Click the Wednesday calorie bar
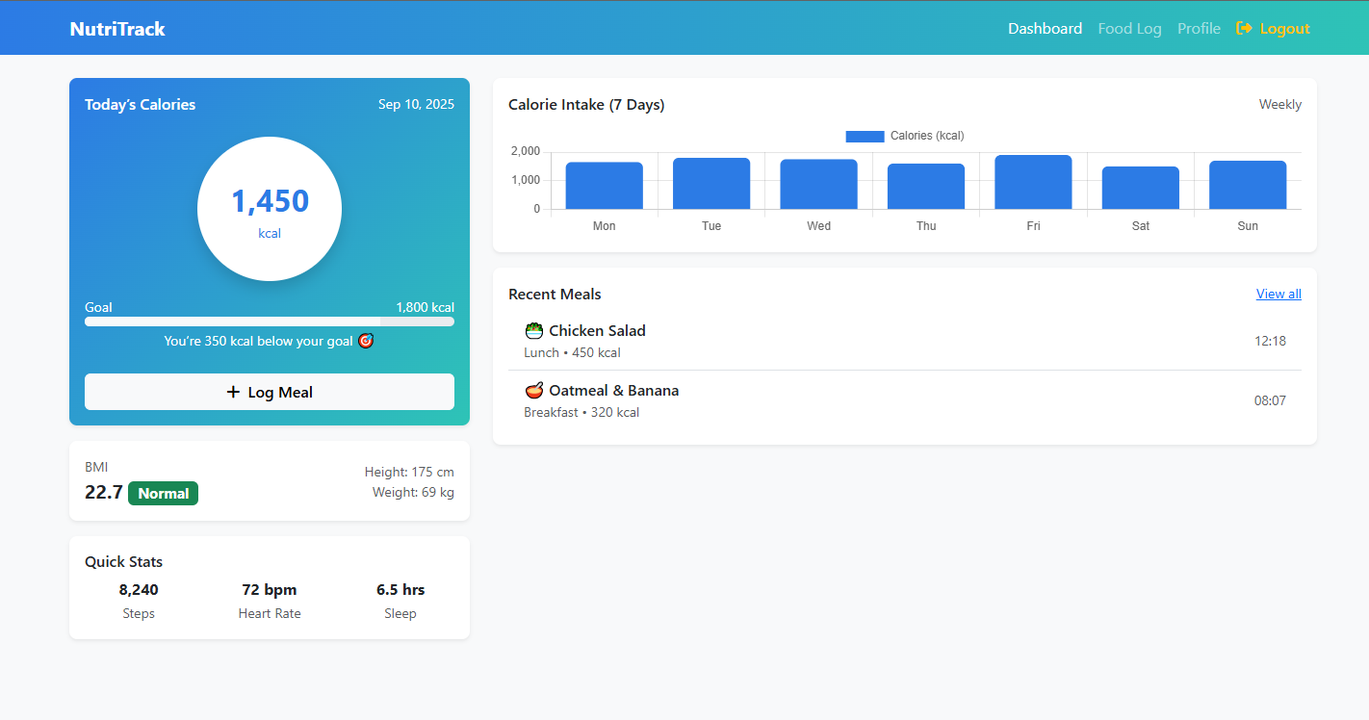The height and width of the screenshot is (720, 1369). click(819, 184)
